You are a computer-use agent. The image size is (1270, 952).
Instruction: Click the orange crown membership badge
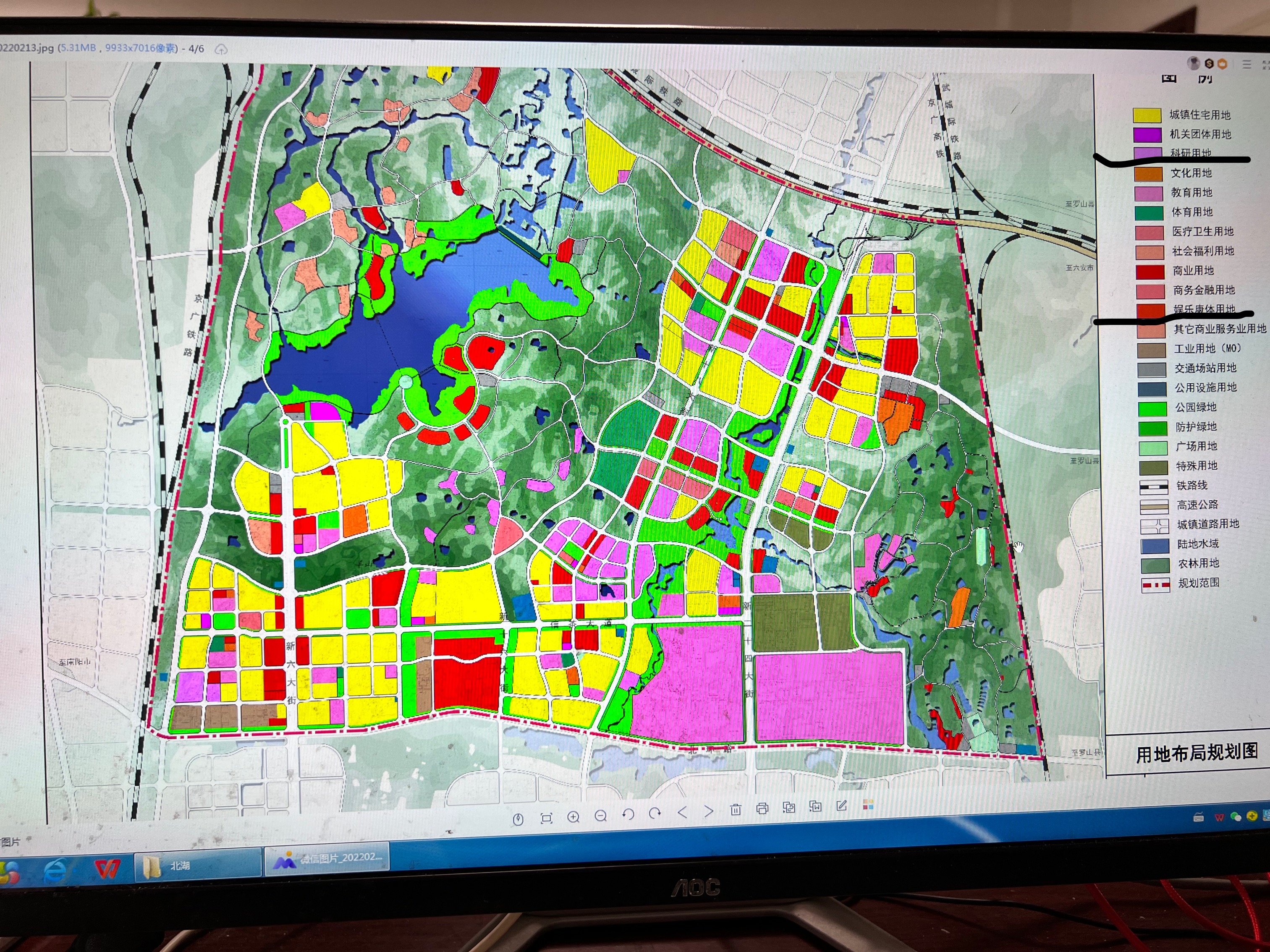point(1222,64)
